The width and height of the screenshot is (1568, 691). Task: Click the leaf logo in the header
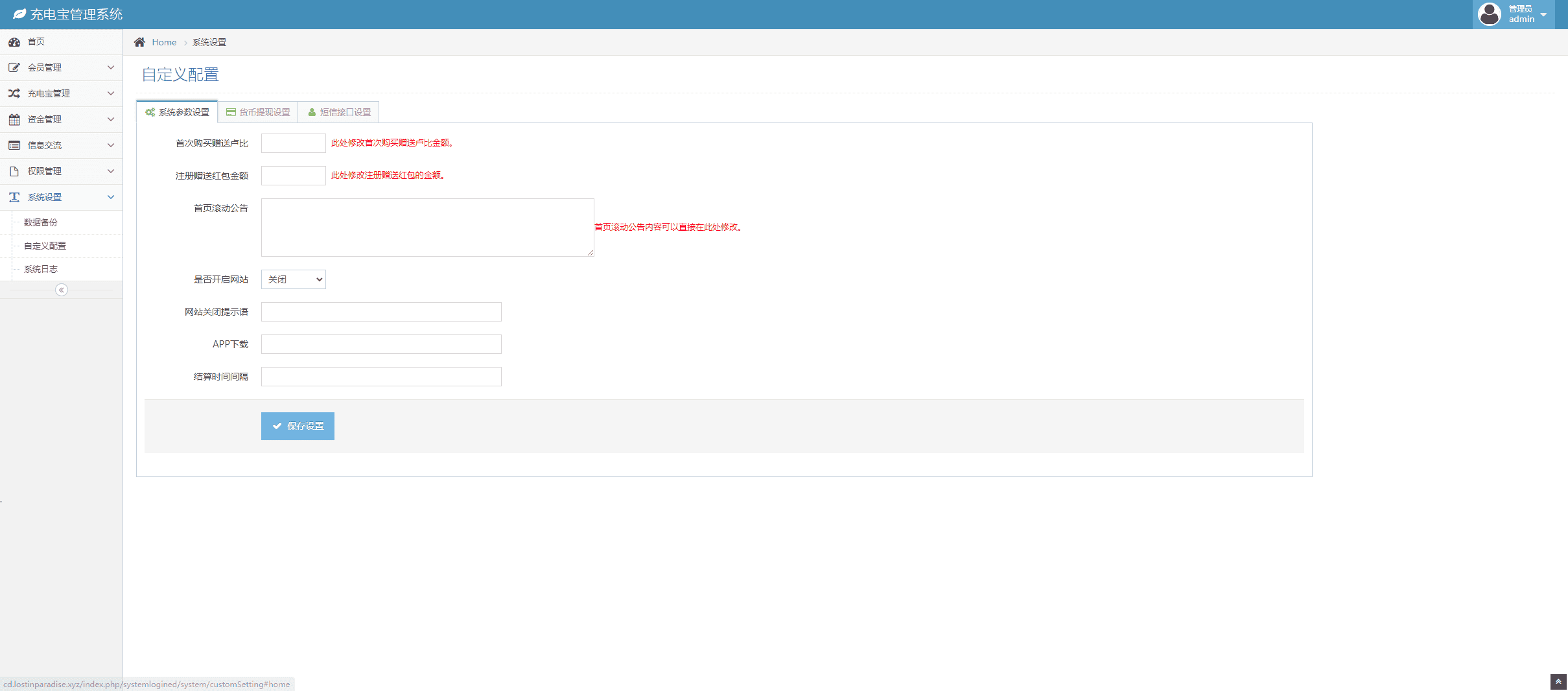19,14
